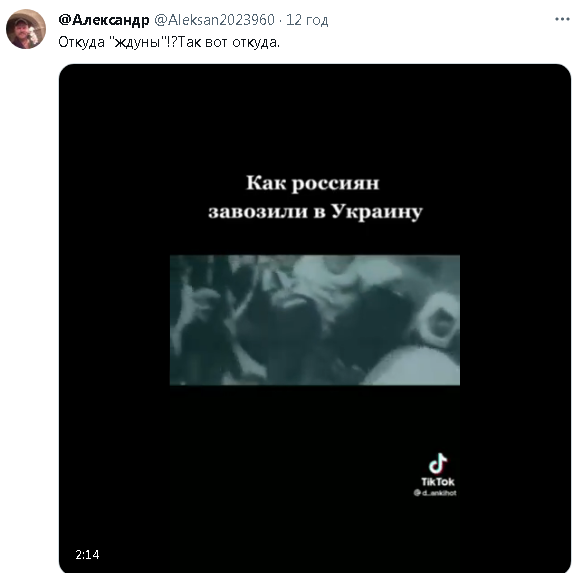Expand the tweet options next to the timestamp row

562,19
